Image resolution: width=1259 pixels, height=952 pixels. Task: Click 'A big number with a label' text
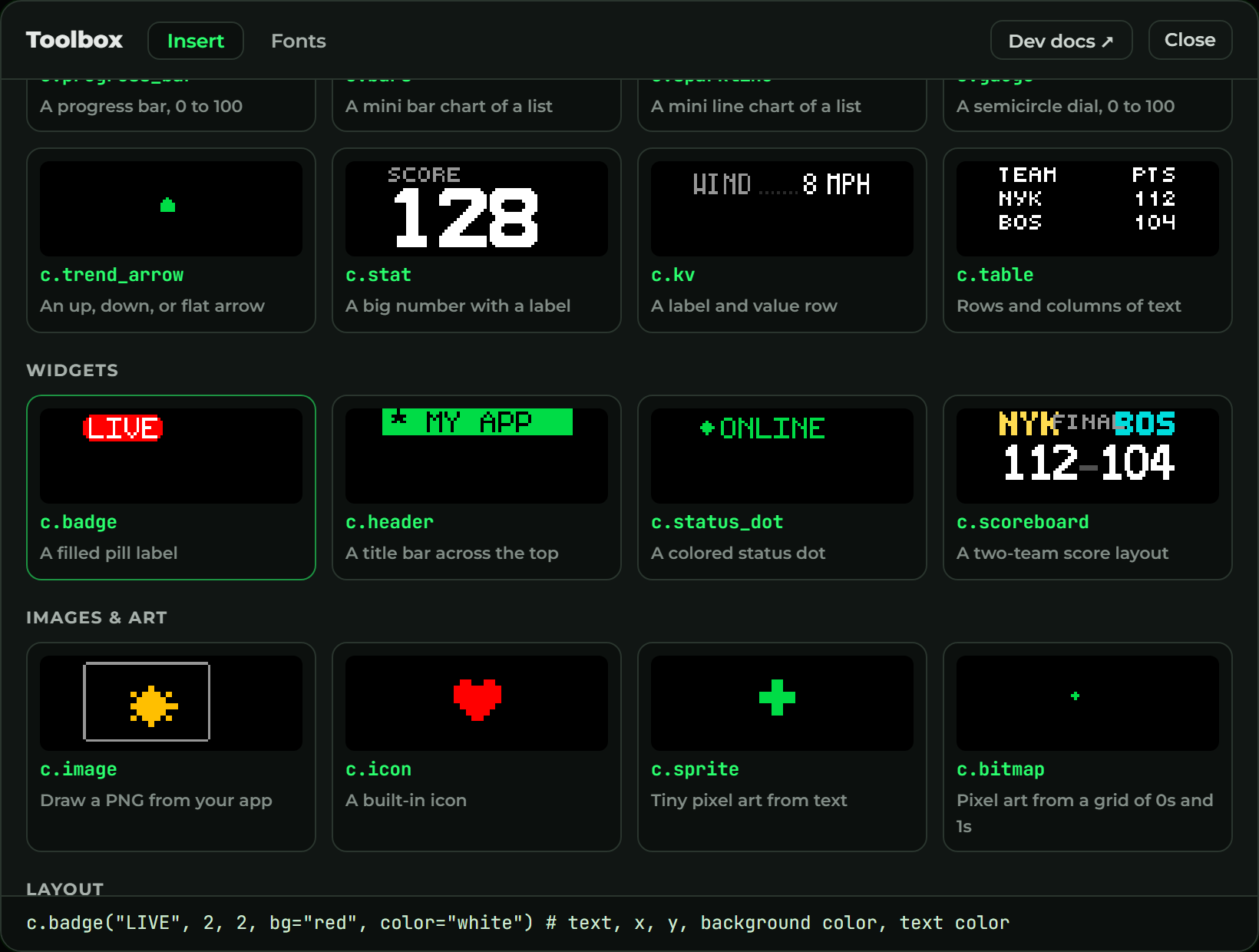458,306
